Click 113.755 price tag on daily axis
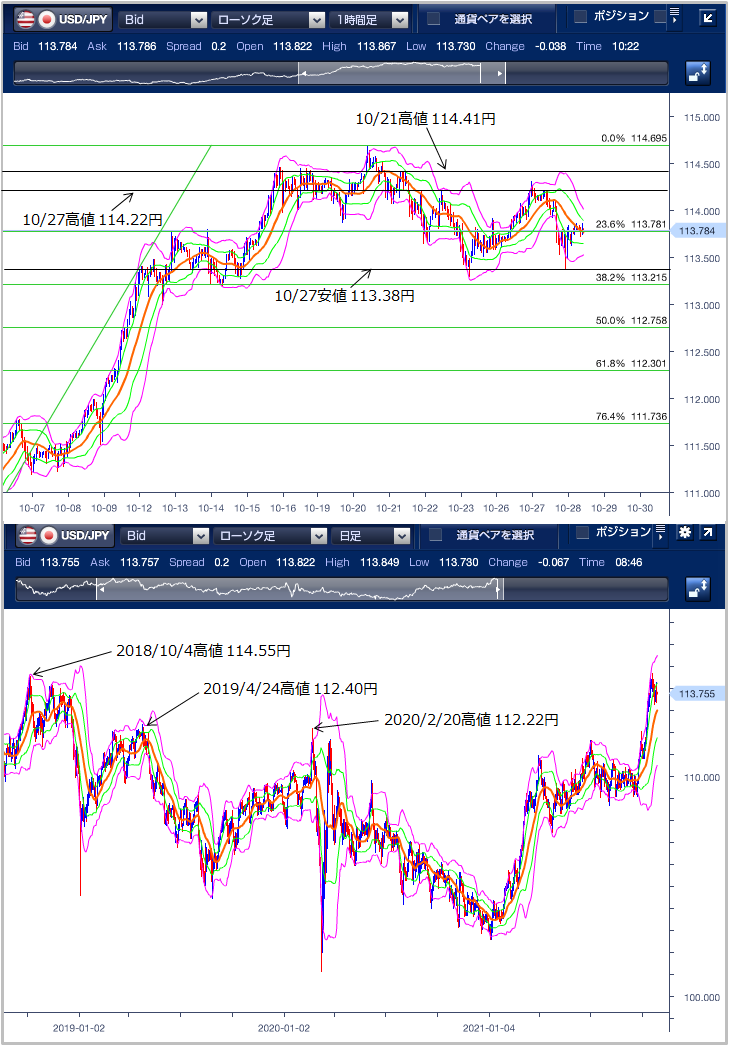 696,694
